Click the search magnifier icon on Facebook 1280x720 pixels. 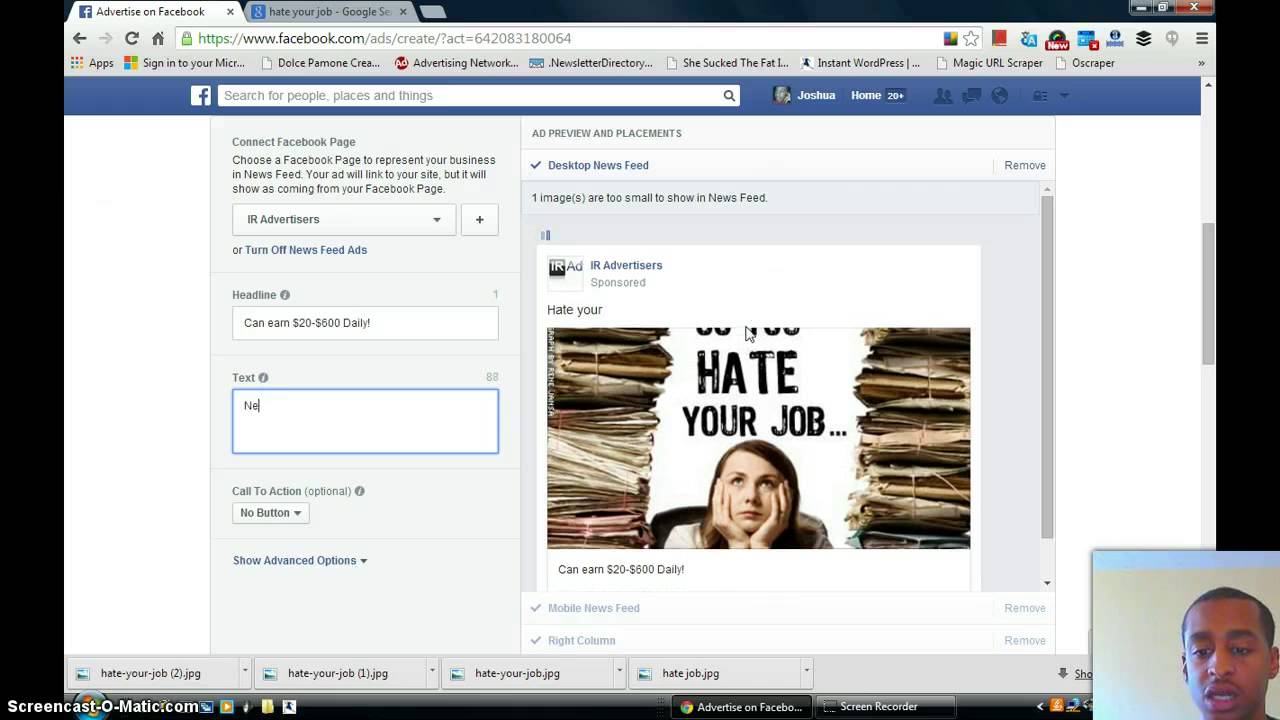[x=729, y=95]
